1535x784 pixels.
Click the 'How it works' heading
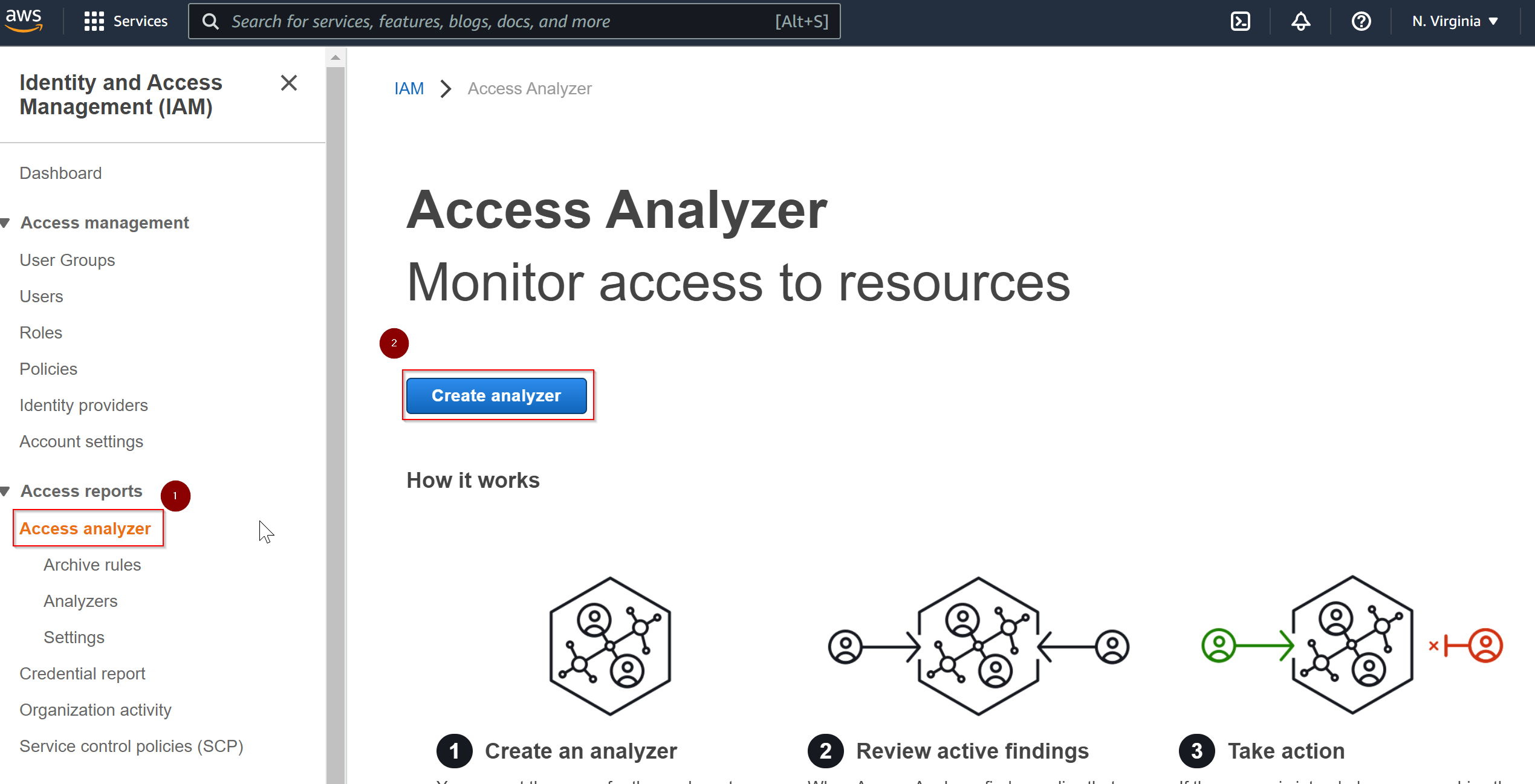(x=473, y=481)
